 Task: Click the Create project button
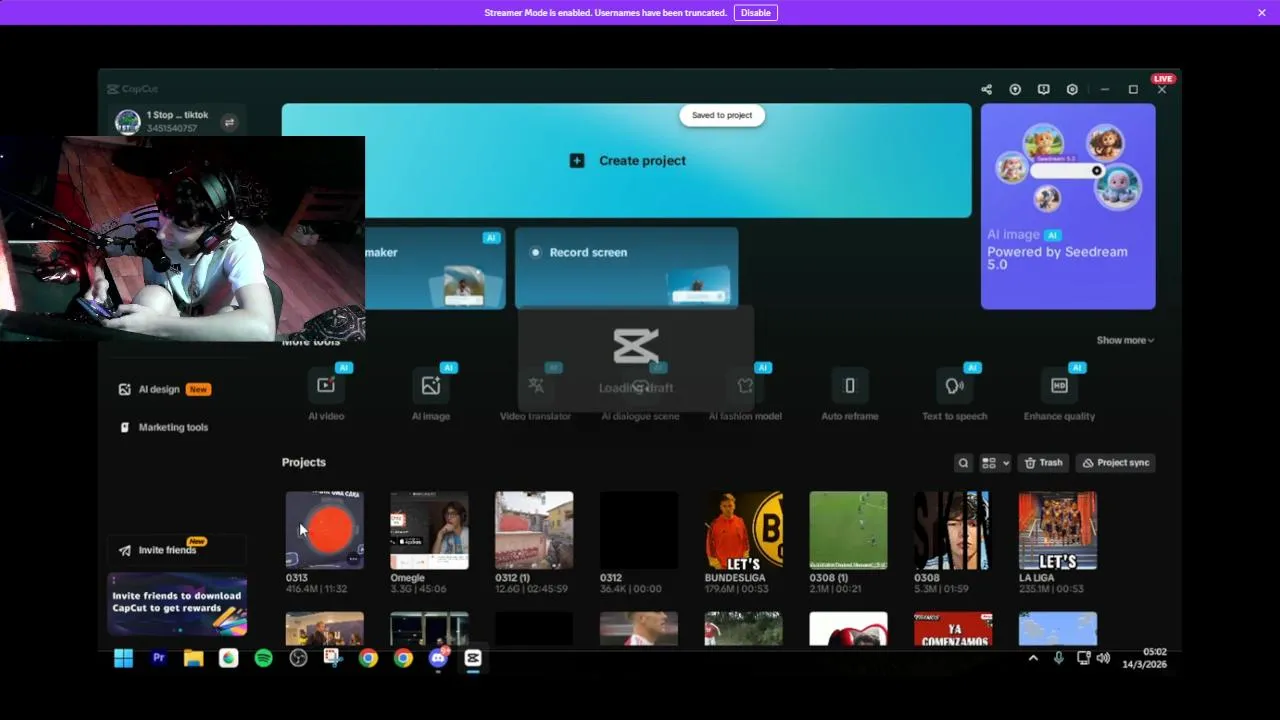pyautogui.click(x=627, y=160)
